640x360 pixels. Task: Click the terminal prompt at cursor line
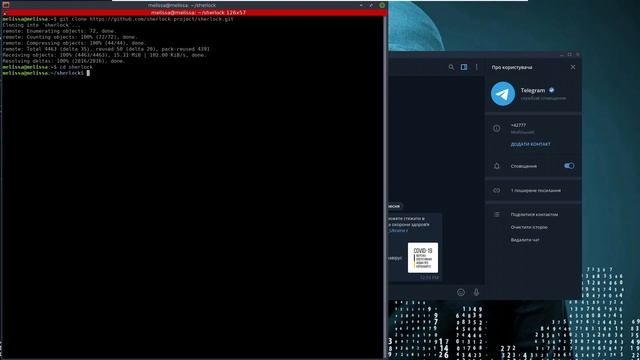point(46,73)
